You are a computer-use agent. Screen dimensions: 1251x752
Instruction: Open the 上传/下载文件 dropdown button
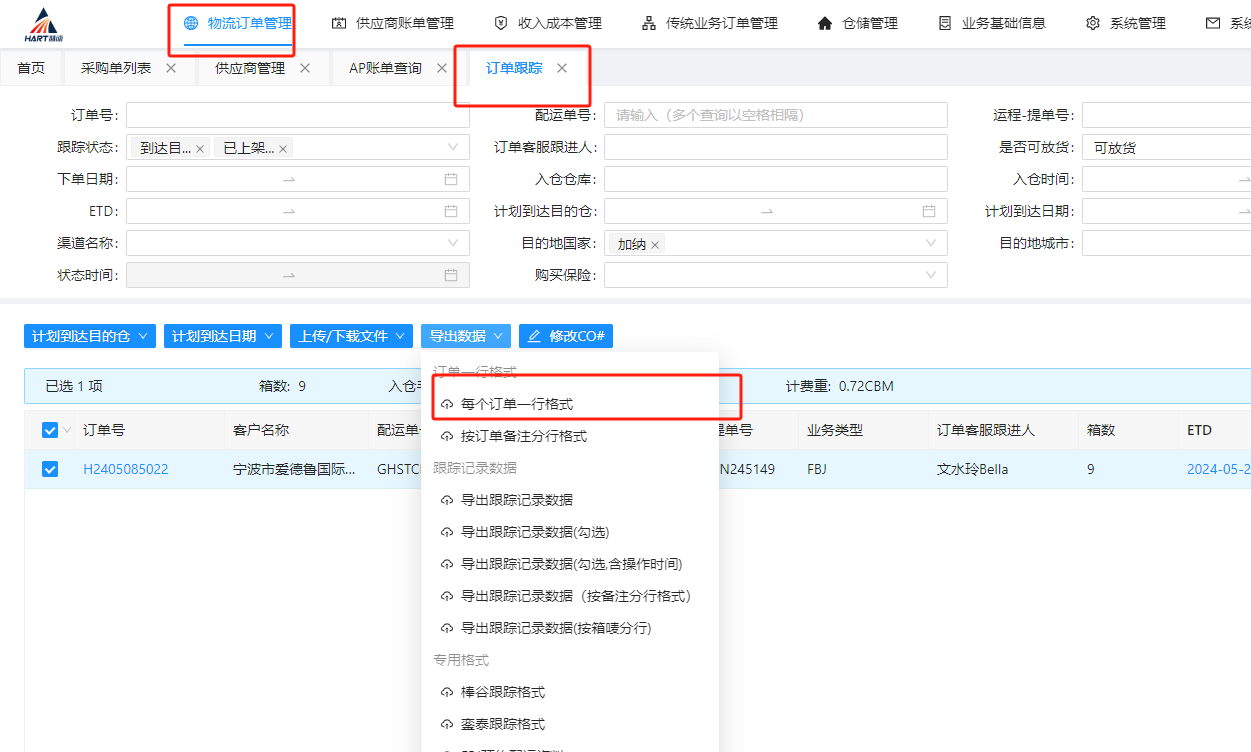pos(352,336)
